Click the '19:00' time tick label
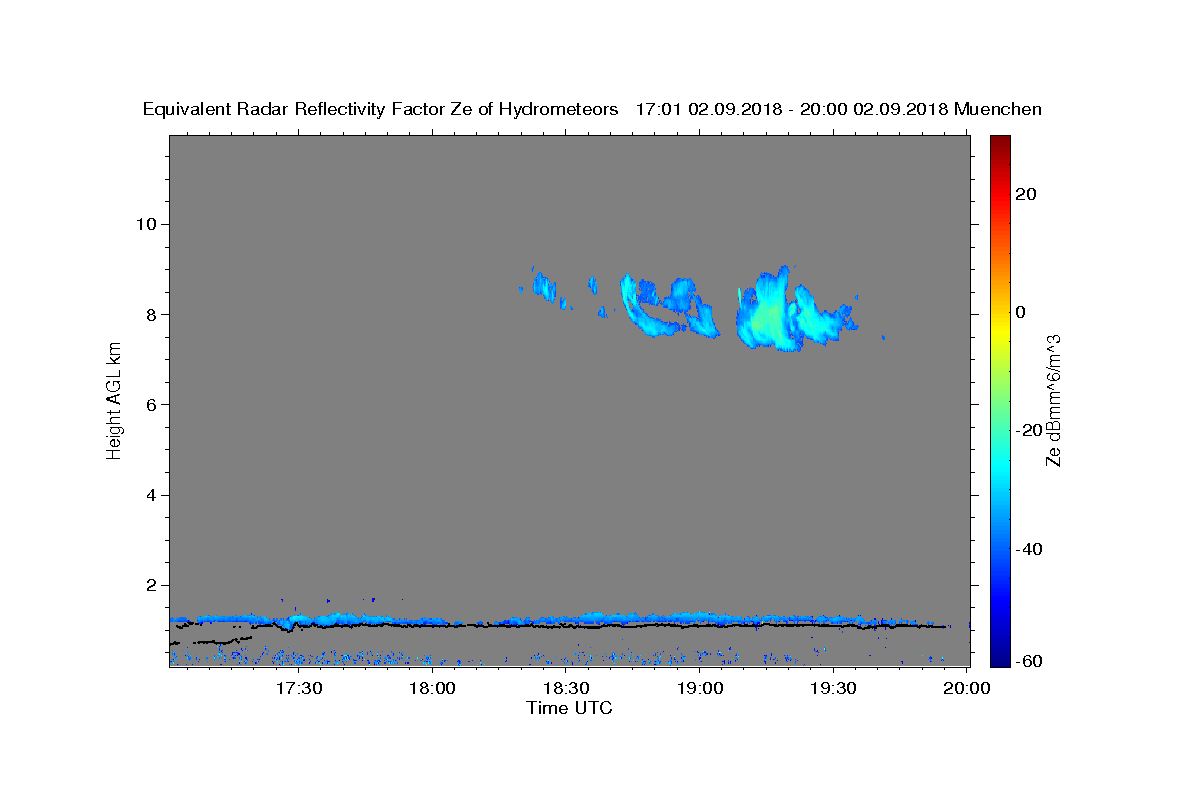Image resolution: width=1200 pixels, height=800 pixels. click(700, 688)
